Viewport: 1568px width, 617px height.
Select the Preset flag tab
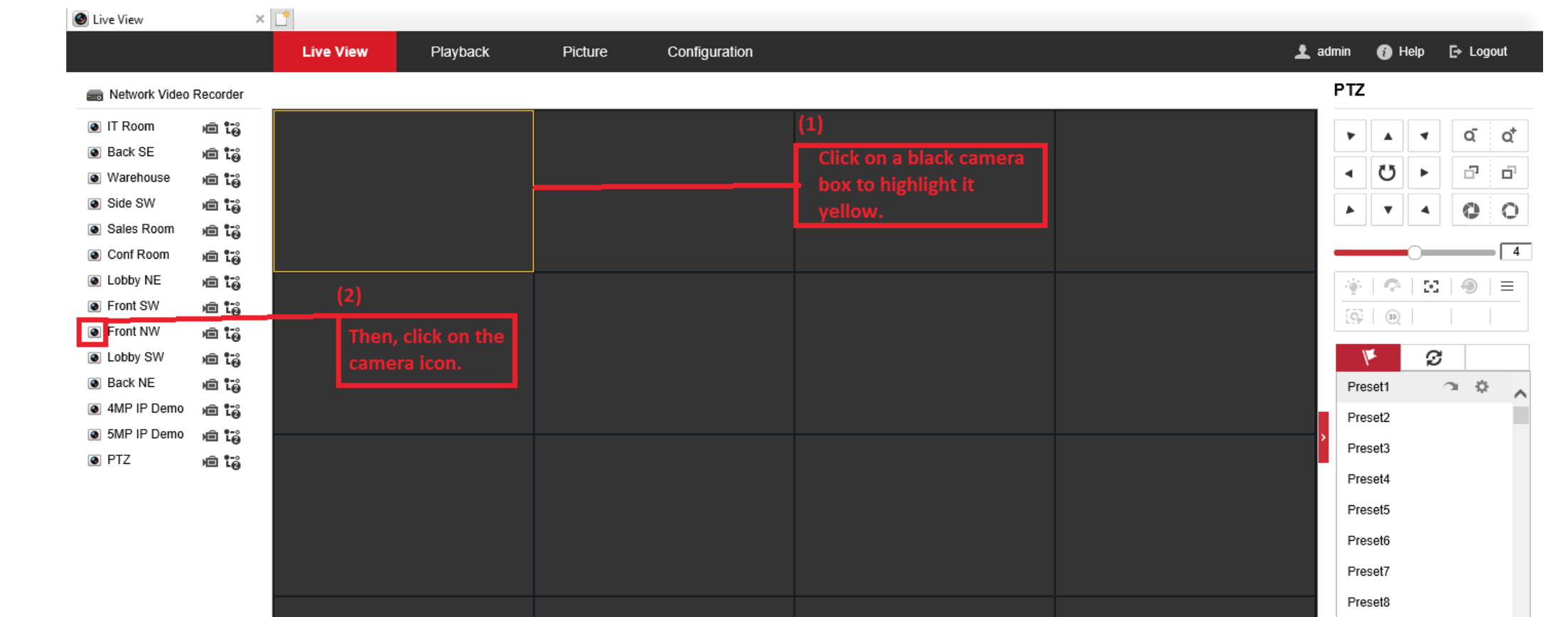(1368, 357)
